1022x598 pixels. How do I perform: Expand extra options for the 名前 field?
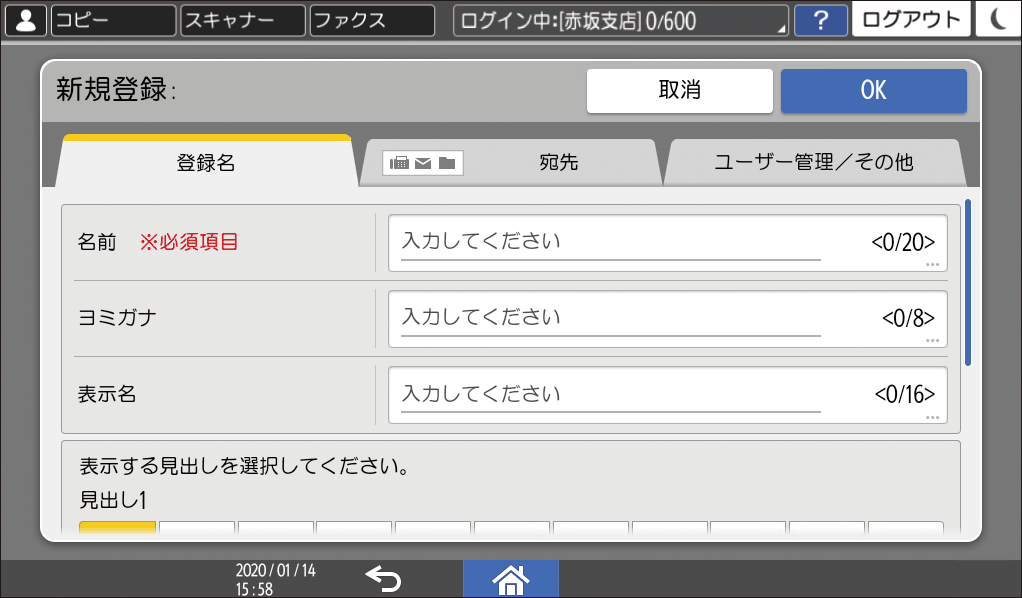[933, 265]
